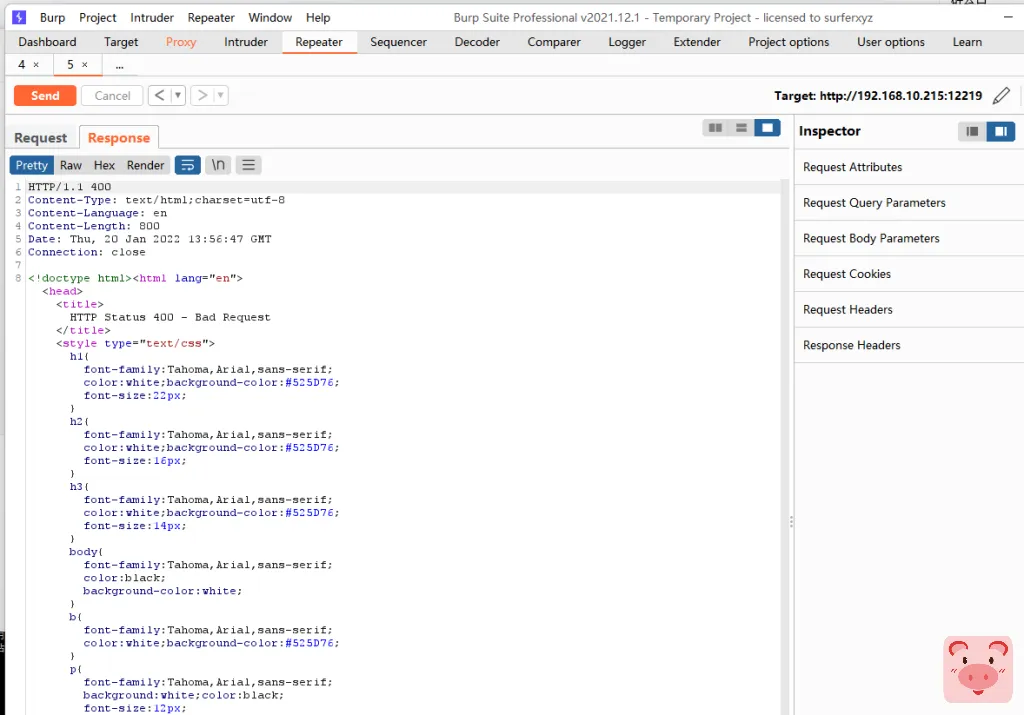Viewport: 1024px width, 715px height.
Task: Click the edit target pencil icon
Action: click(1001, 96)
